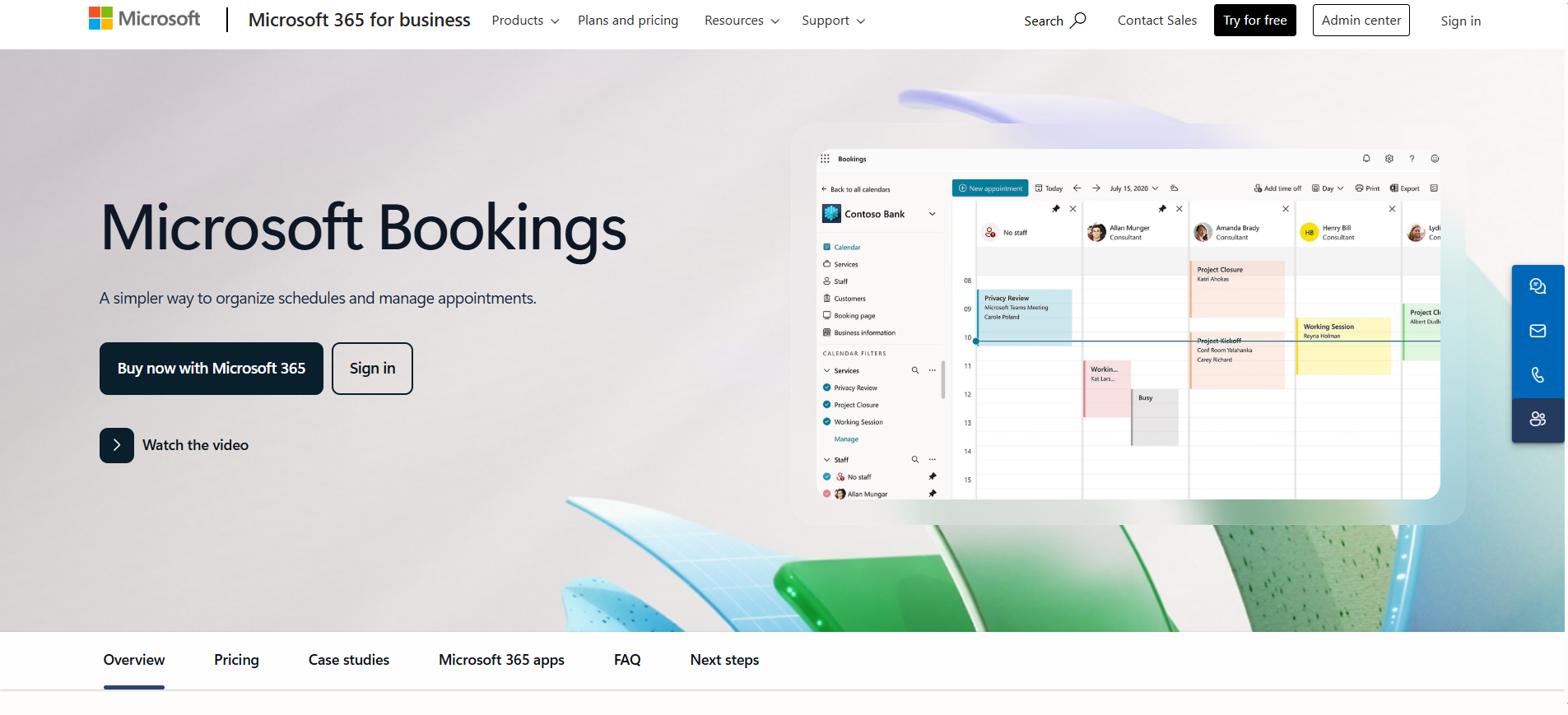This screenshot has width=1568, height=715.
Task: Click Back to all calendars in preview
Action: pyautogui.click(x=856, y=189)
